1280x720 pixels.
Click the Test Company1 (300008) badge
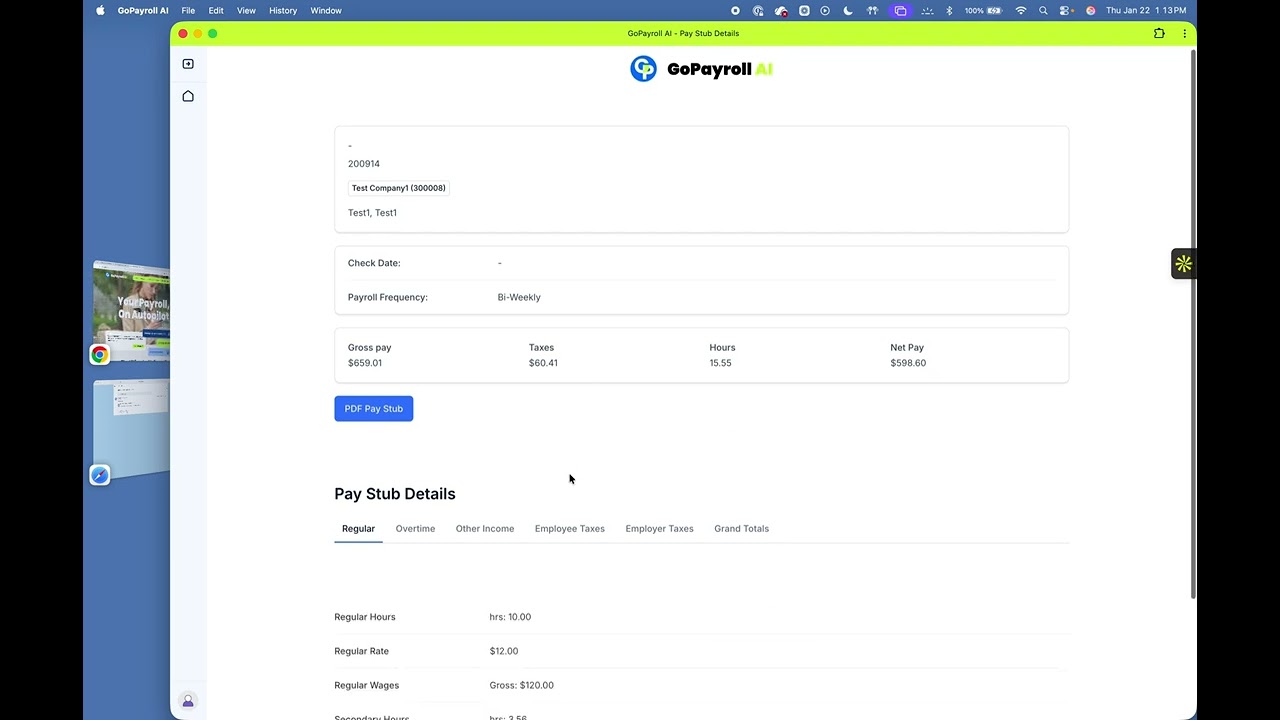(x=398, y=188)
